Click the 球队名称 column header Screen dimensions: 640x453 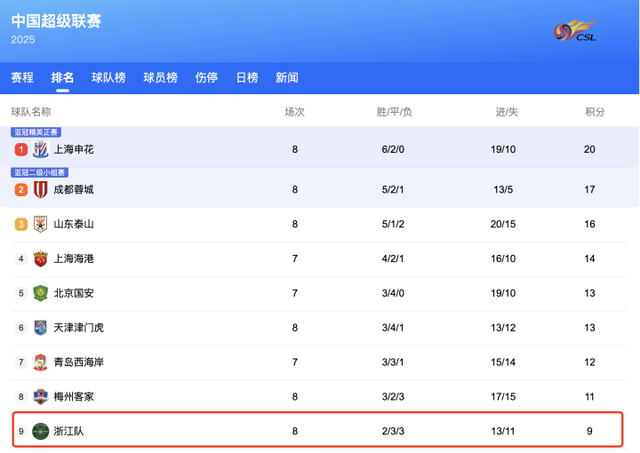pos(31,112)
